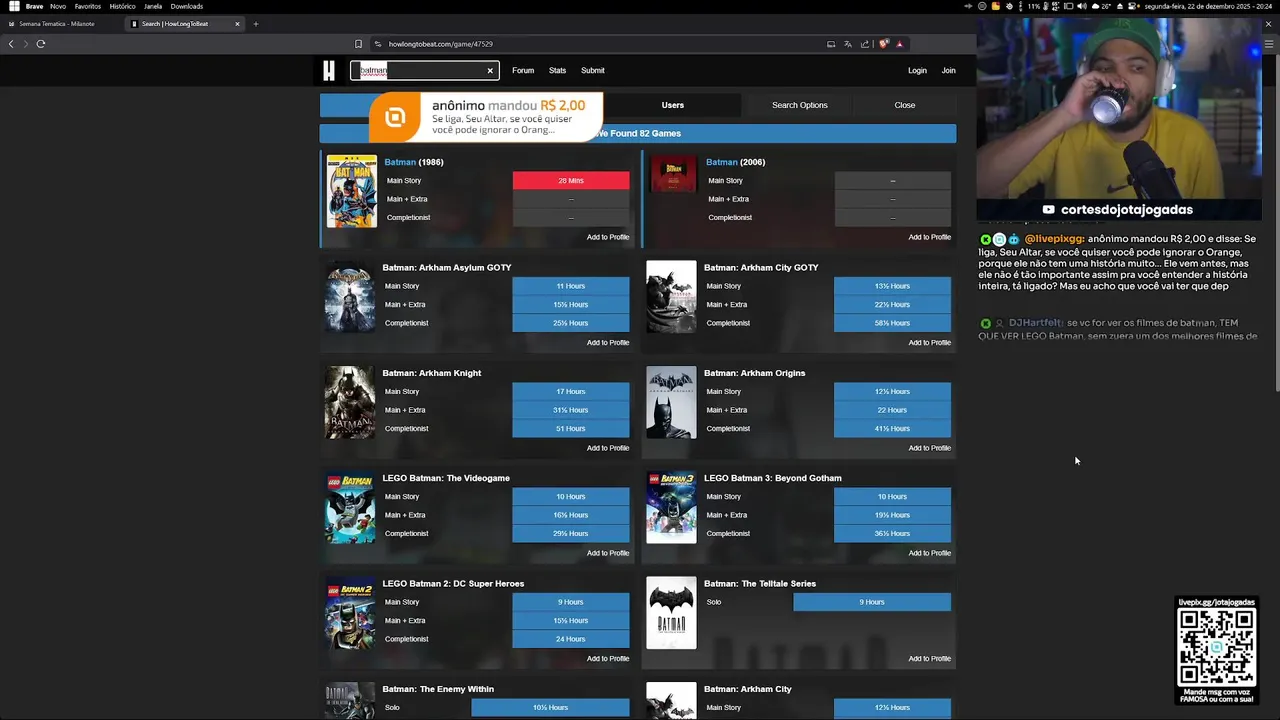Click the HowLongToBeat logo icon
1280x720 pixels.
click(x=329, y=70)
